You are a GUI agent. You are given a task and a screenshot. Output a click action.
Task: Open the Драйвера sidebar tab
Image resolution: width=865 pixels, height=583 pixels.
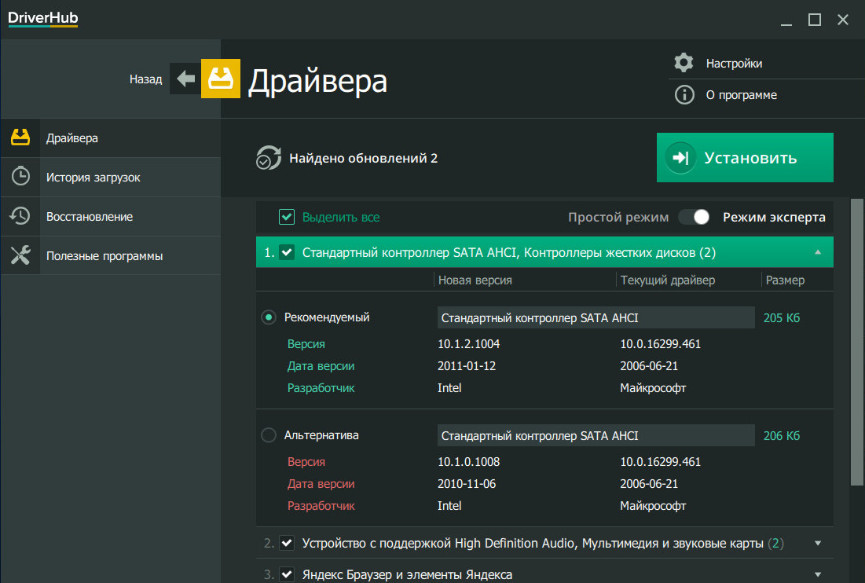[x=72, y=138]
